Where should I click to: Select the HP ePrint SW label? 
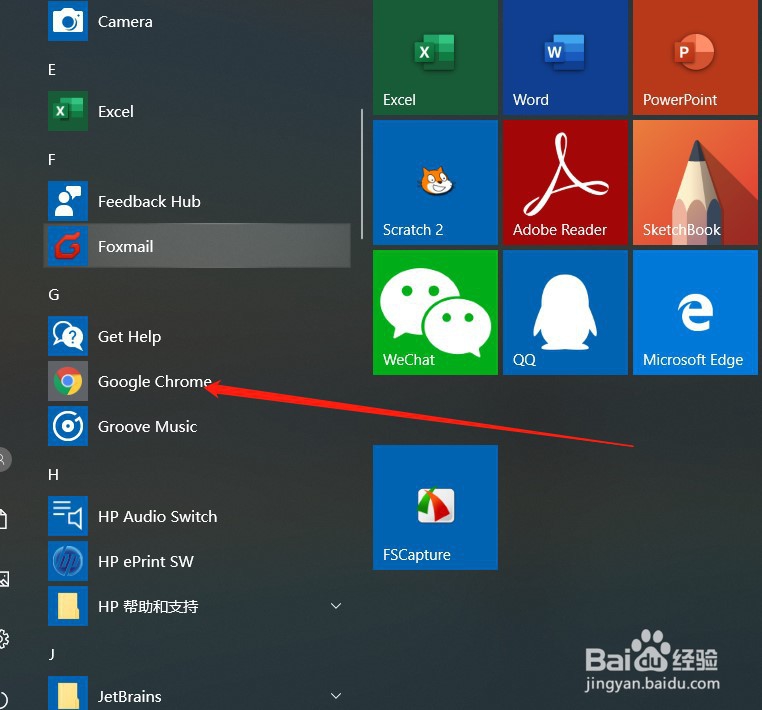point(146,561)
